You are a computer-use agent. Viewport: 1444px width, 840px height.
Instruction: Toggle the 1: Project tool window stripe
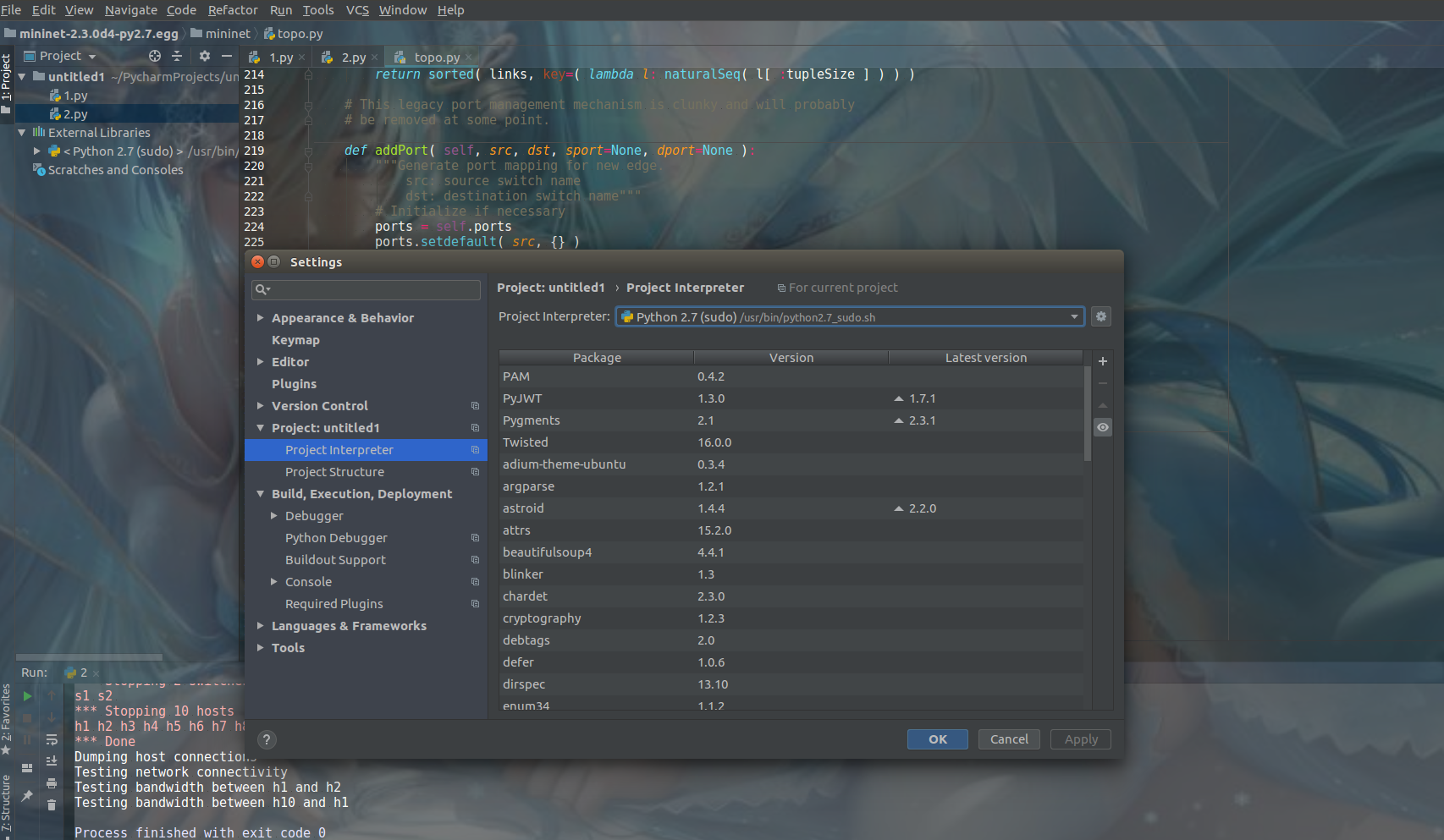[x=6, y=84]
